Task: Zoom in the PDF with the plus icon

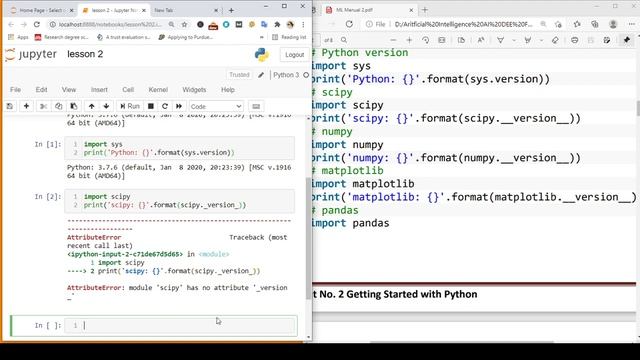Action: point(409,40)
